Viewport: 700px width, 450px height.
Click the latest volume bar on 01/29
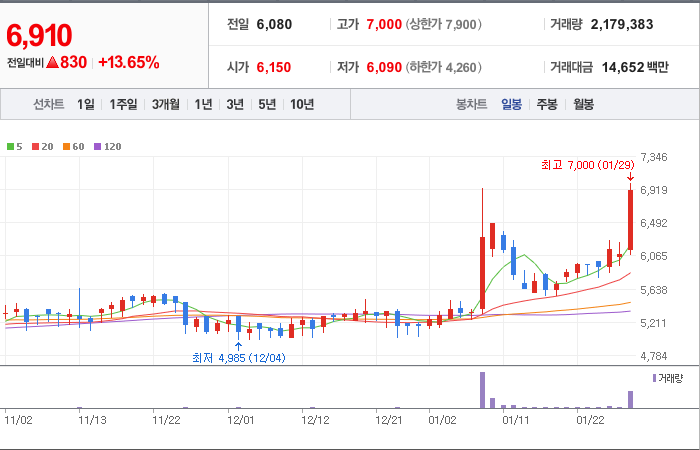click(630, 400)
